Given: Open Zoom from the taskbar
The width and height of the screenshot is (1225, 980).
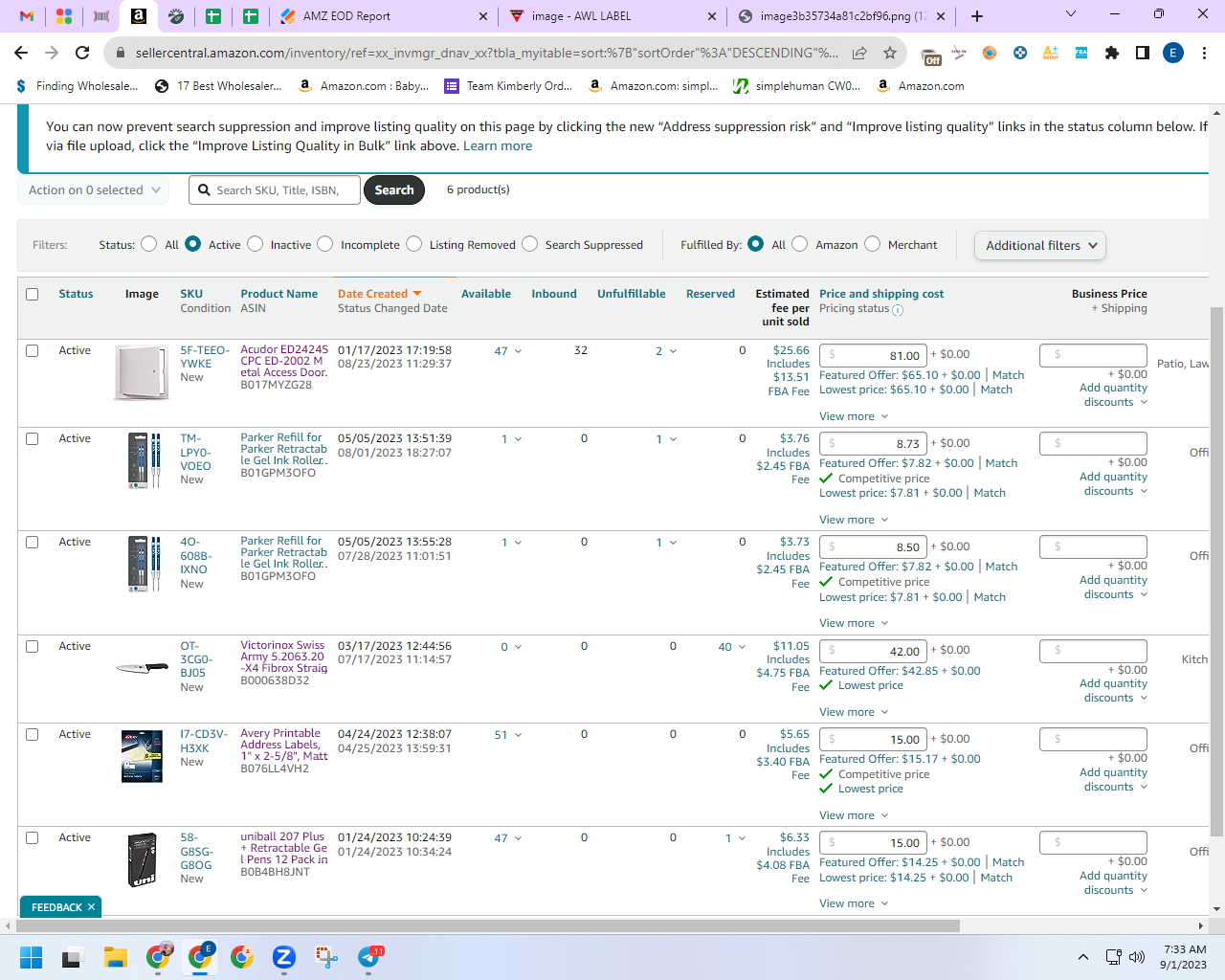Looking at the screenshot, I should point(283,957).
